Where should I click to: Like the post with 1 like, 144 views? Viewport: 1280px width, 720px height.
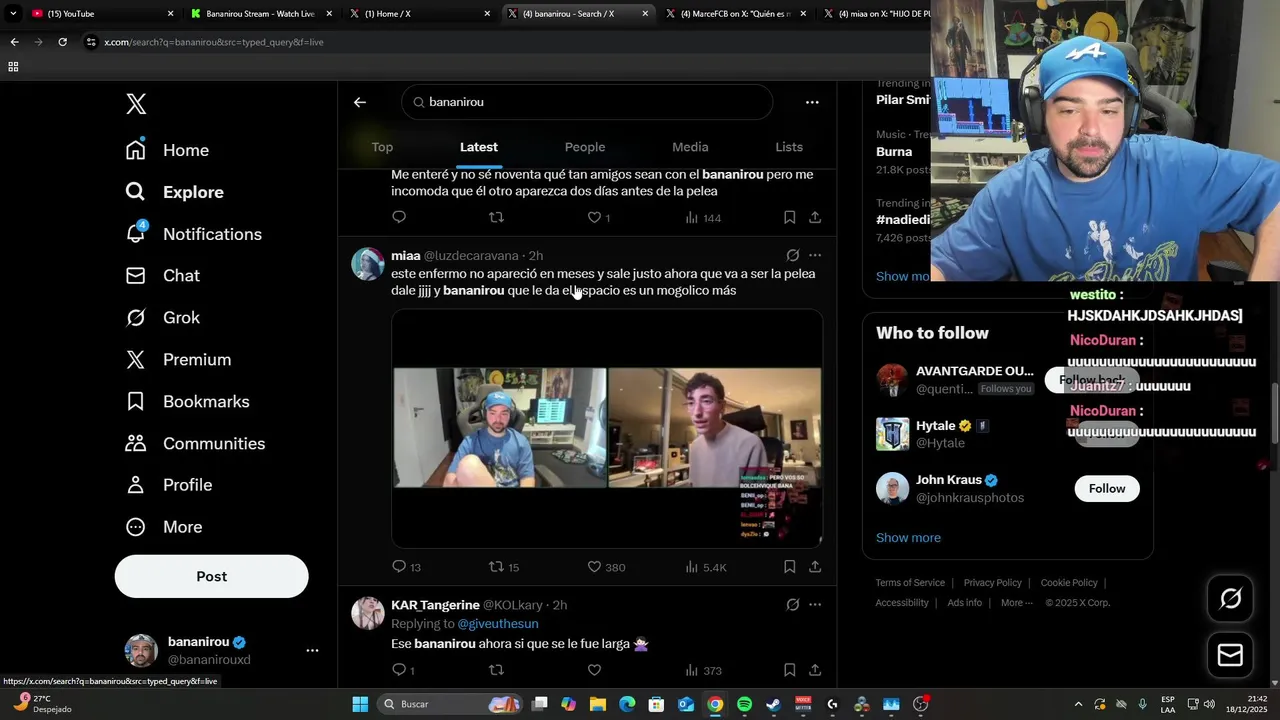[599, 217]
